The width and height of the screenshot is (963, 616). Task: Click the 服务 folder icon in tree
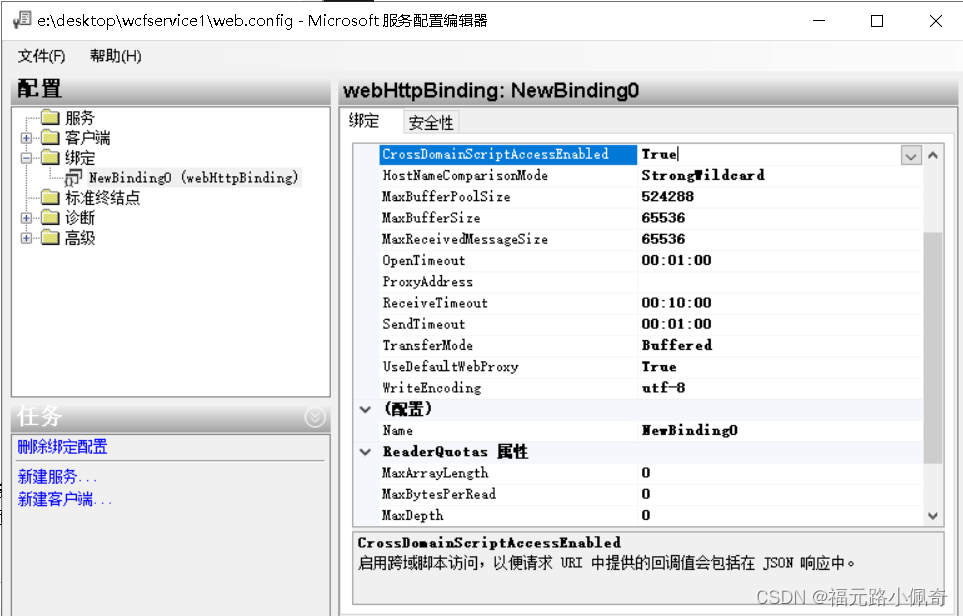(x=51, y=119)
